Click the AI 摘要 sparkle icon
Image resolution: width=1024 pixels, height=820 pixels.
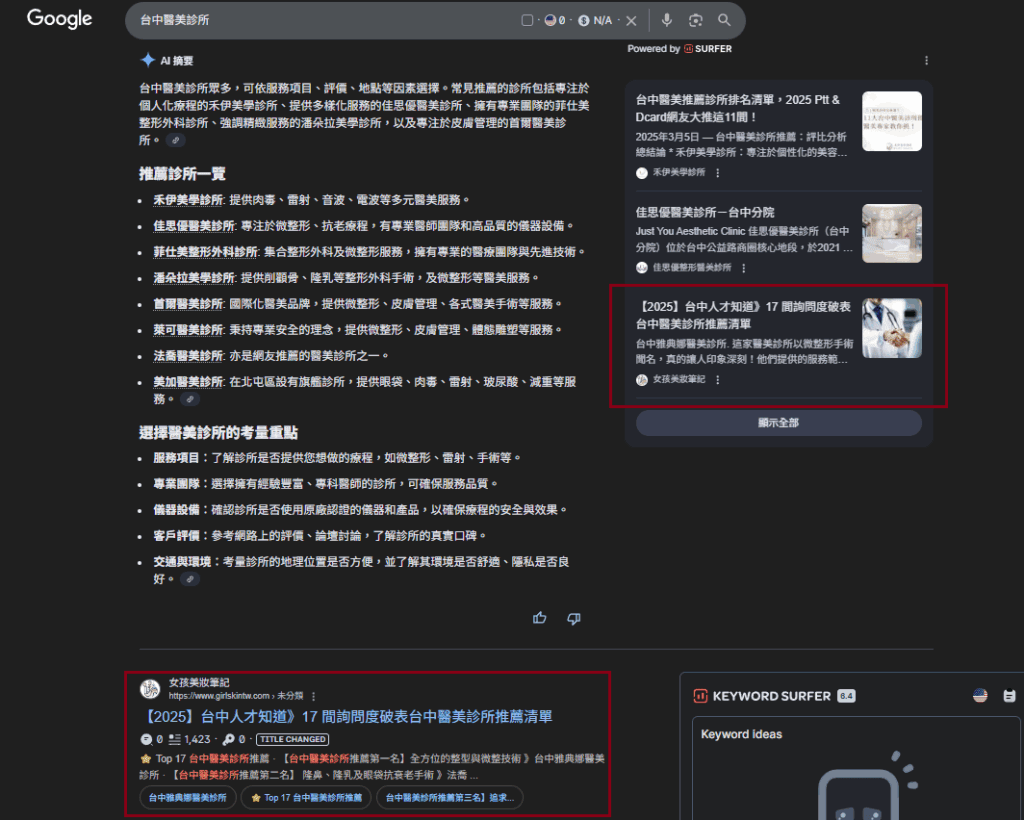coord(148,60)
